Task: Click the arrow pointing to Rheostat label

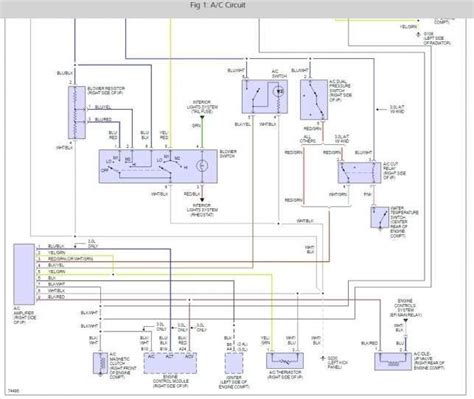Action: point(202,200)
